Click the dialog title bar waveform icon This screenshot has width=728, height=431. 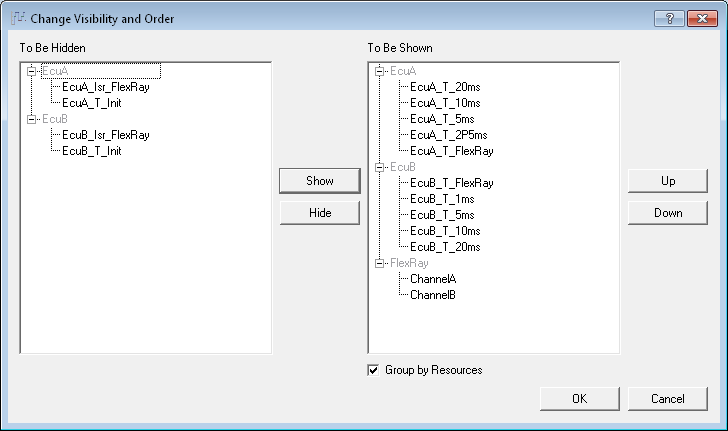(18, 18)
